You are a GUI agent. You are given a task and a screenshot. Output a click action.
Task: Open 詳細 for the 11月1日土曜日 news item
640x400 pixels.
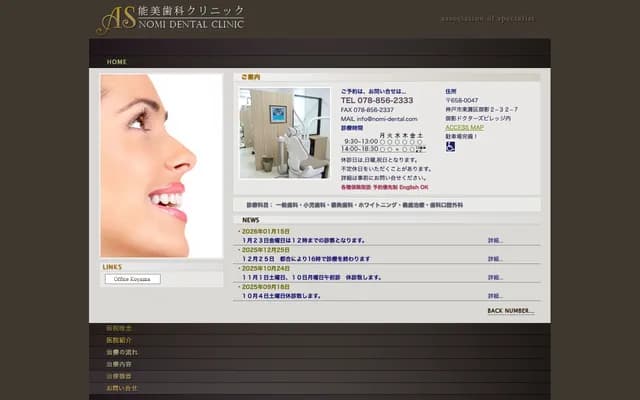(x=495, y=277)
